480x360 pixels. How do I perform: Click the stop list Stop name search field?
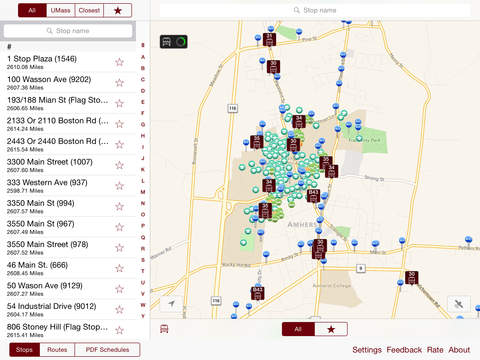pyautogui.click(x=68, y=31)
